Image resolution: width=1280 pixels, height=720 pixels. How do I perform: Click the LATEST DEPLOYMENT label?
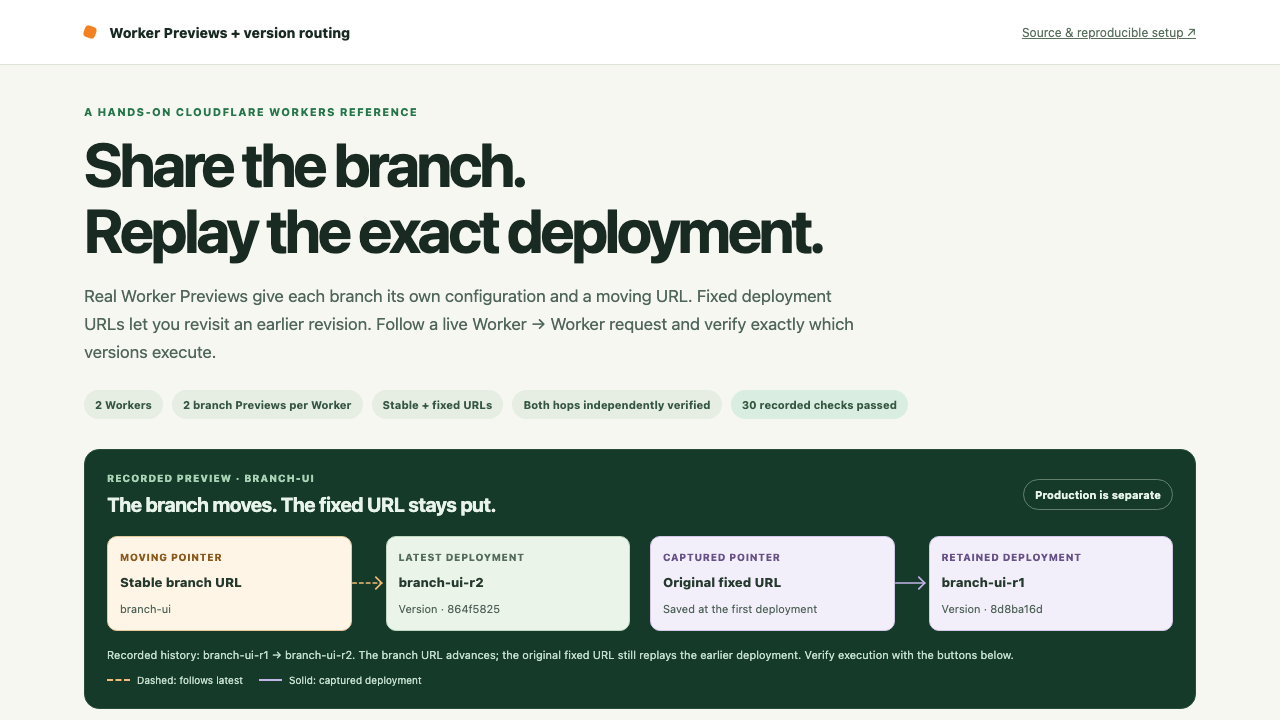[461, 558]
